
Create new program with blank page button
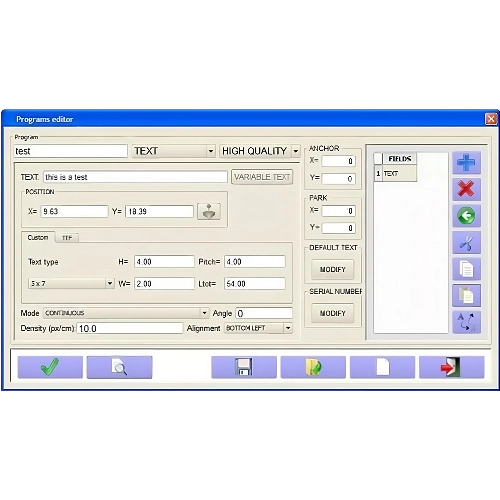[382, 367]
